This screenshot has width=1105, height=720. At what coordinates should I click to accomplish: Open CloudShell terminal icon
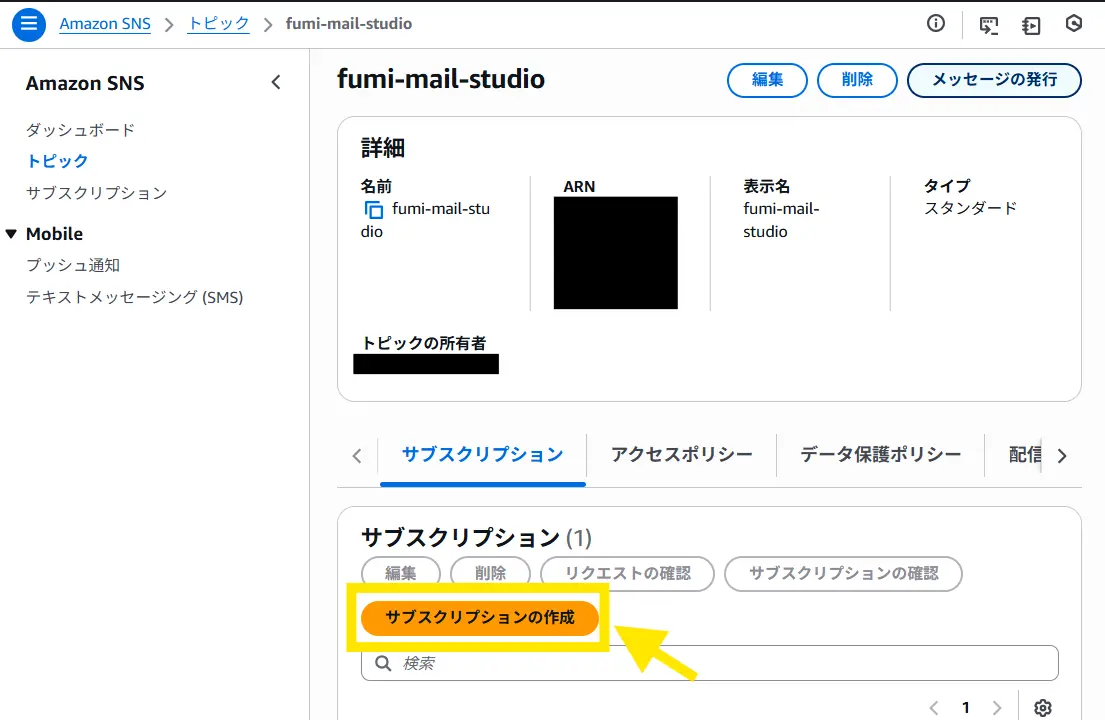(x=989, y=25)
